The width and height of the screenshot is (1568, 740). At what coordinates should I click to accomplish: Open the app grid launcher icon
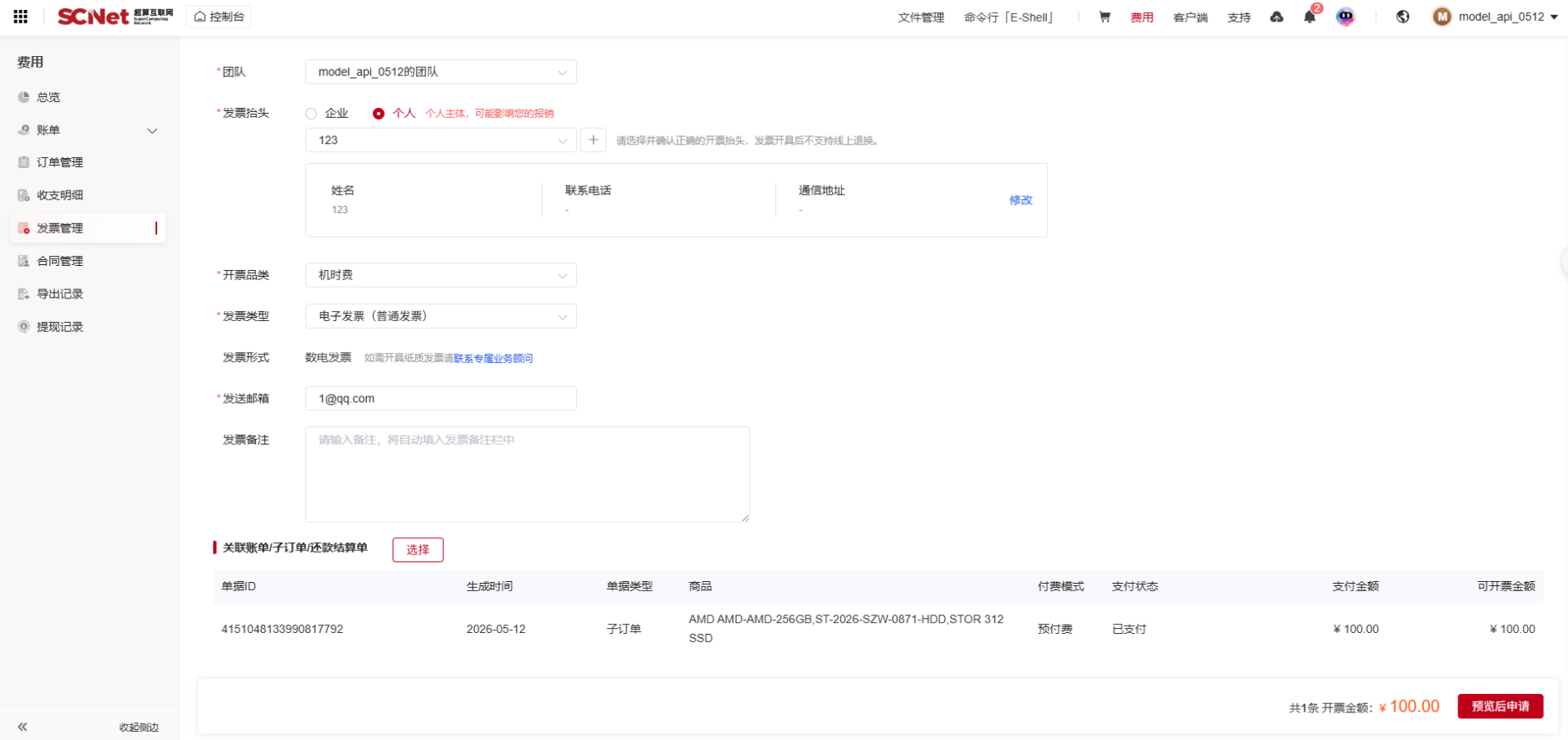(21, 17)
